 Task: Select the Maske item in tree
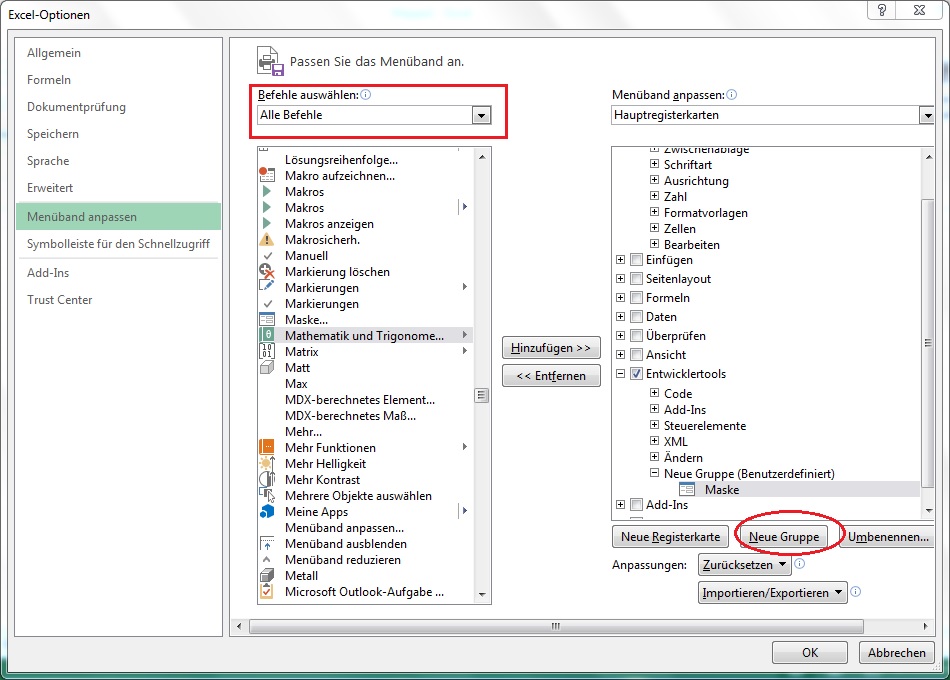pos(721,490)
